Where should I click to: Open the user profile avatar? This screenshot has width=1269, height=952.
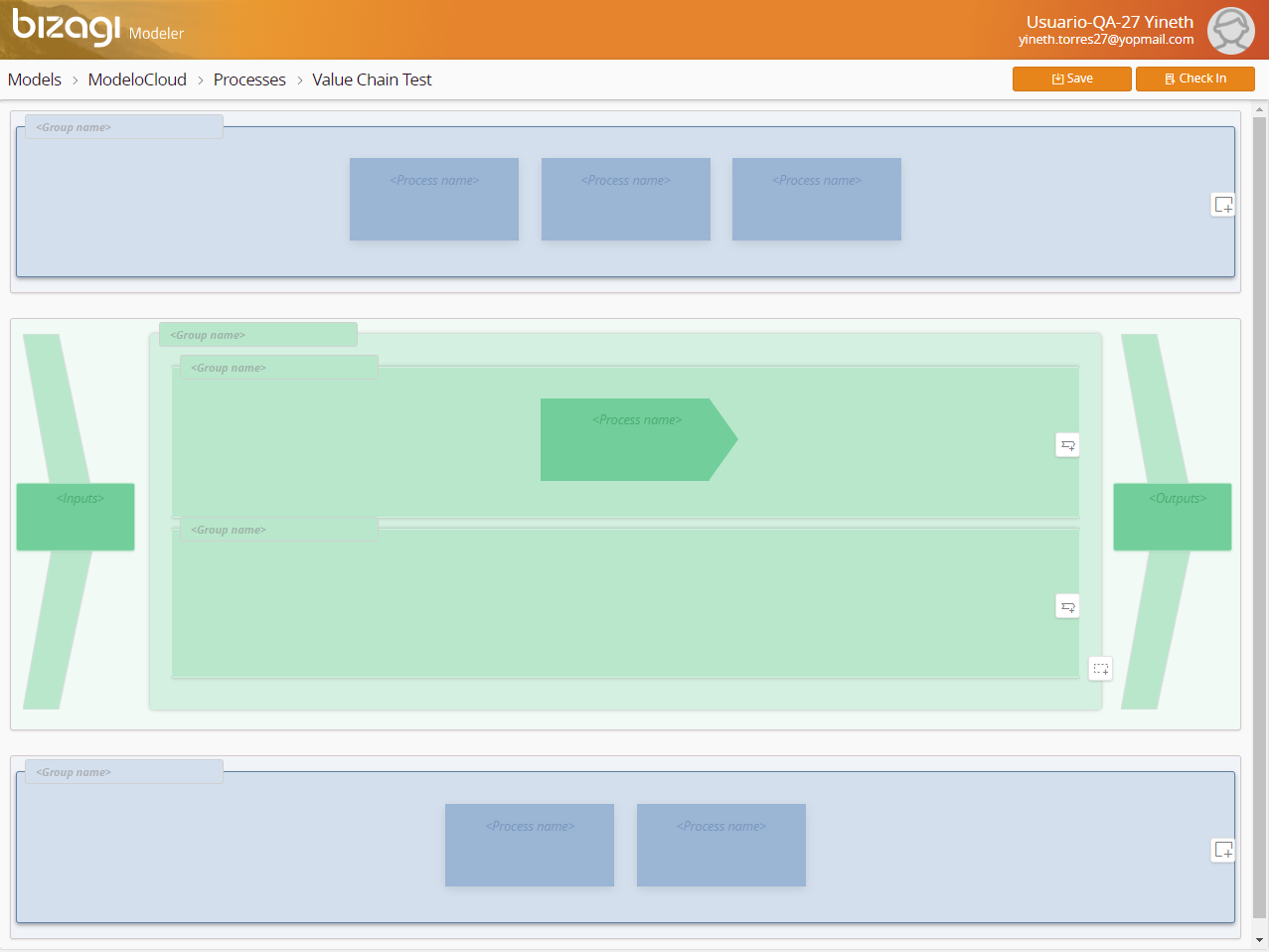coord(1230,31)
